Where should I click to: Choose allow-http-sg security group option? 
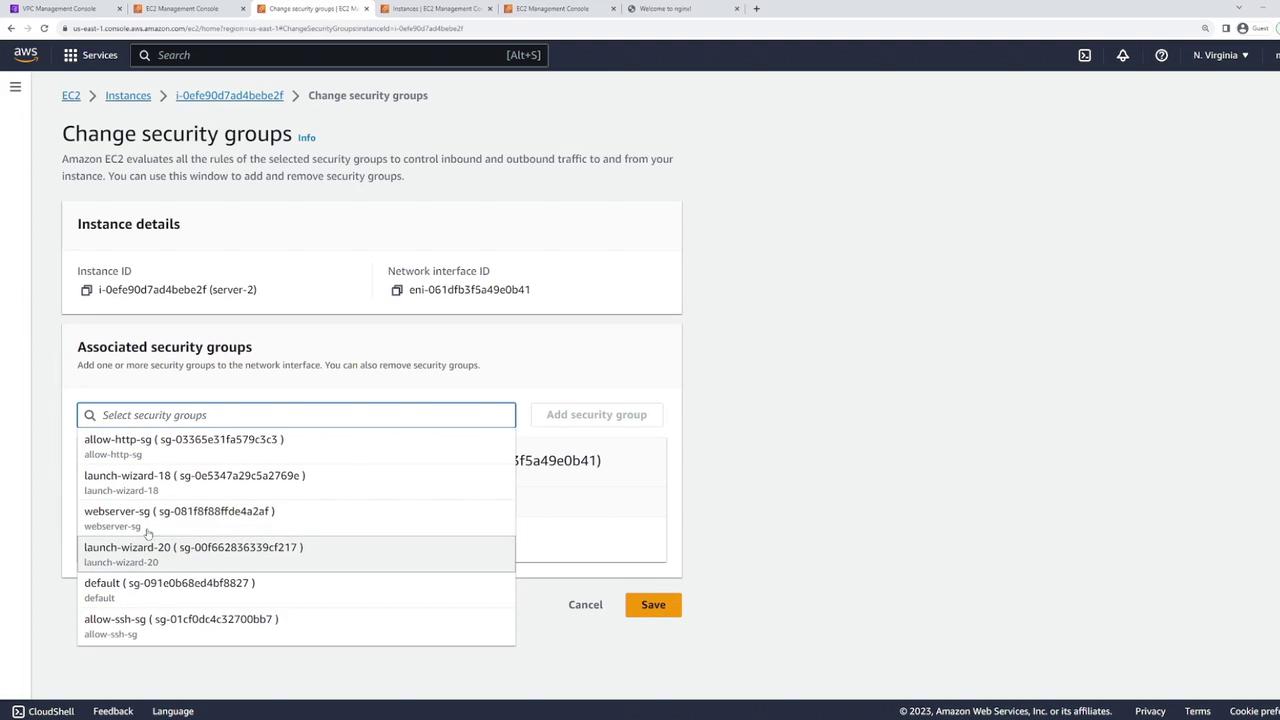click(x=296, y=446)
